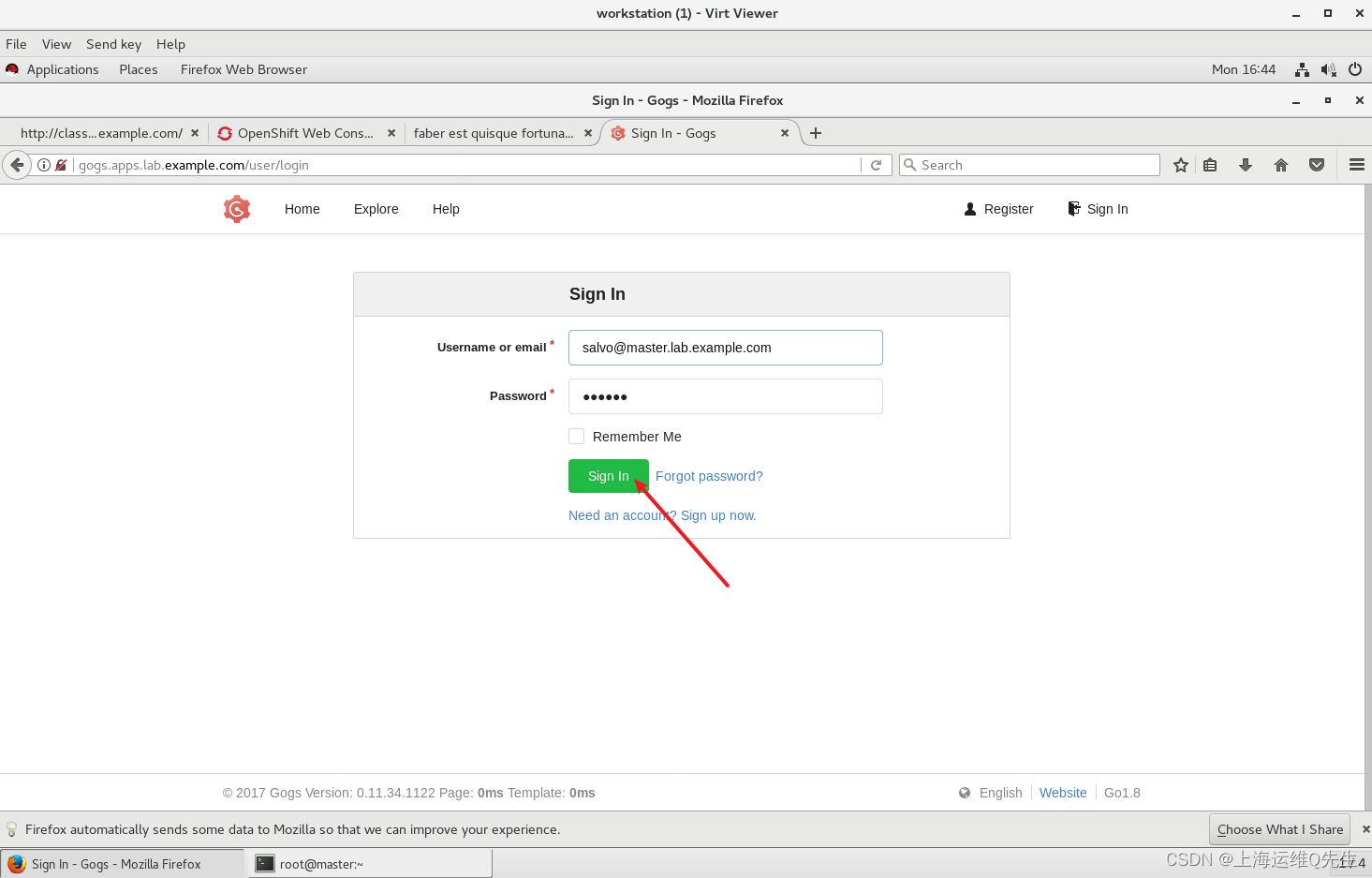Open the Website footer link
1372x878 pixels.
click(x=1063, y=793)
